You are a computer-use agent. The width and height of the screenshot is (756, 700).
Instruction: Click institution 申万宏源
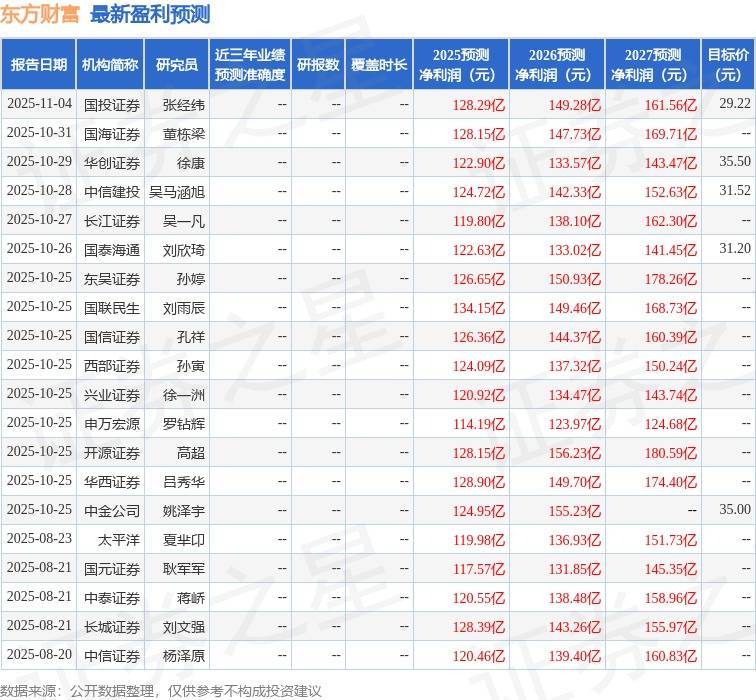pos(112,424)
